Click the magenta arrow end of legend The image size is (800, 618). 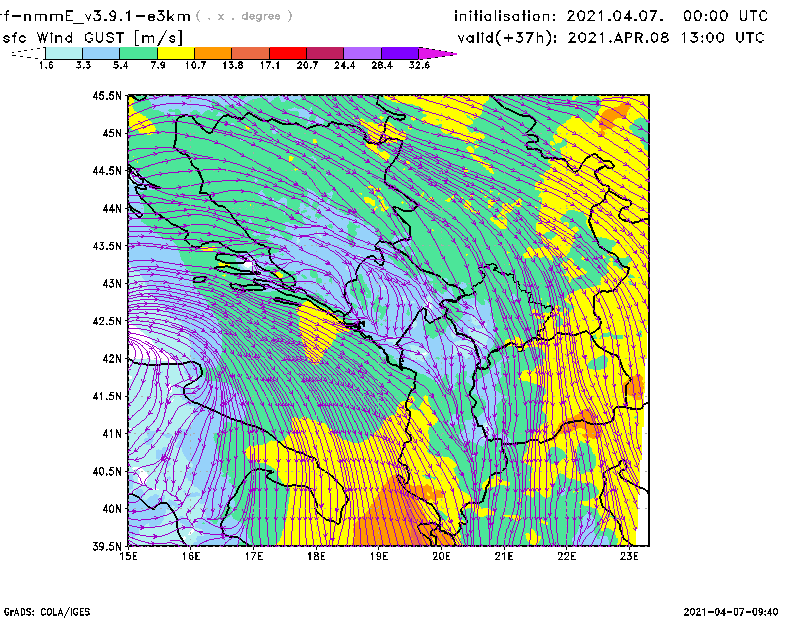[437, 53]
